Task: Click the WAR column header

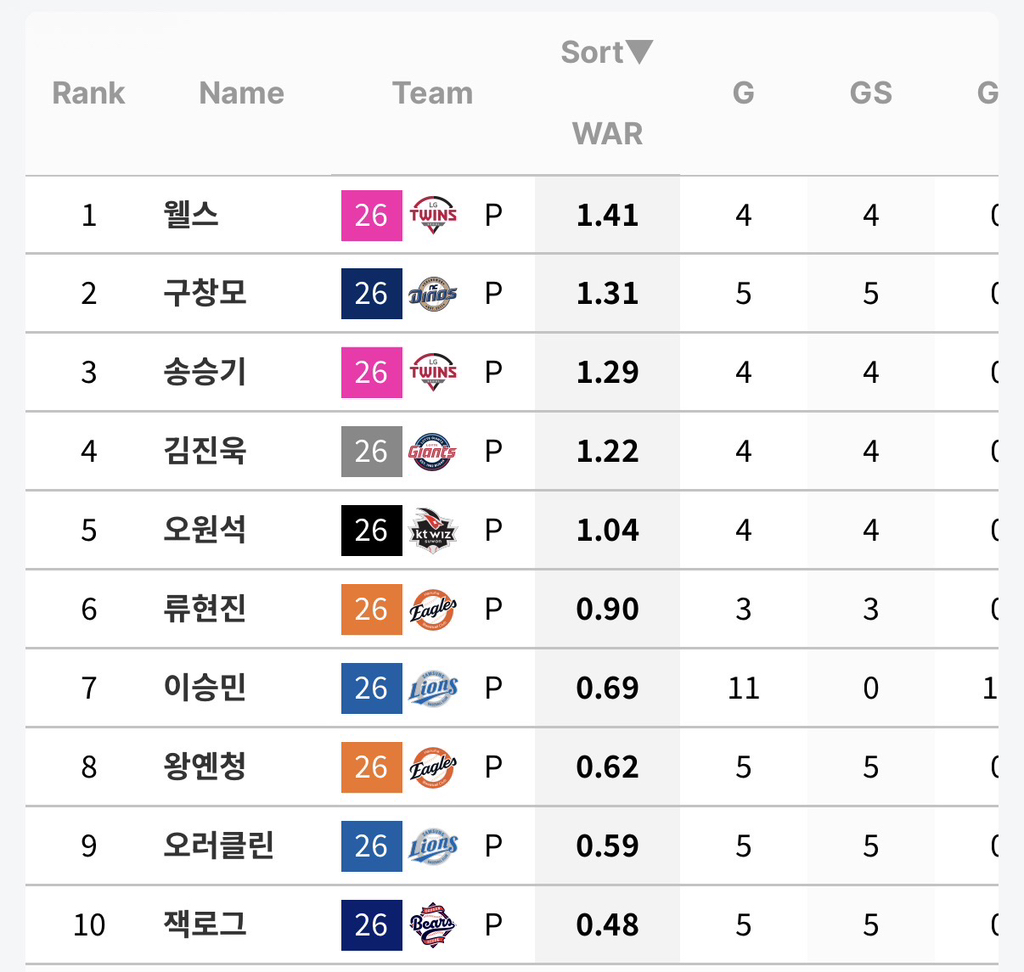Action: tap(606, 133)
